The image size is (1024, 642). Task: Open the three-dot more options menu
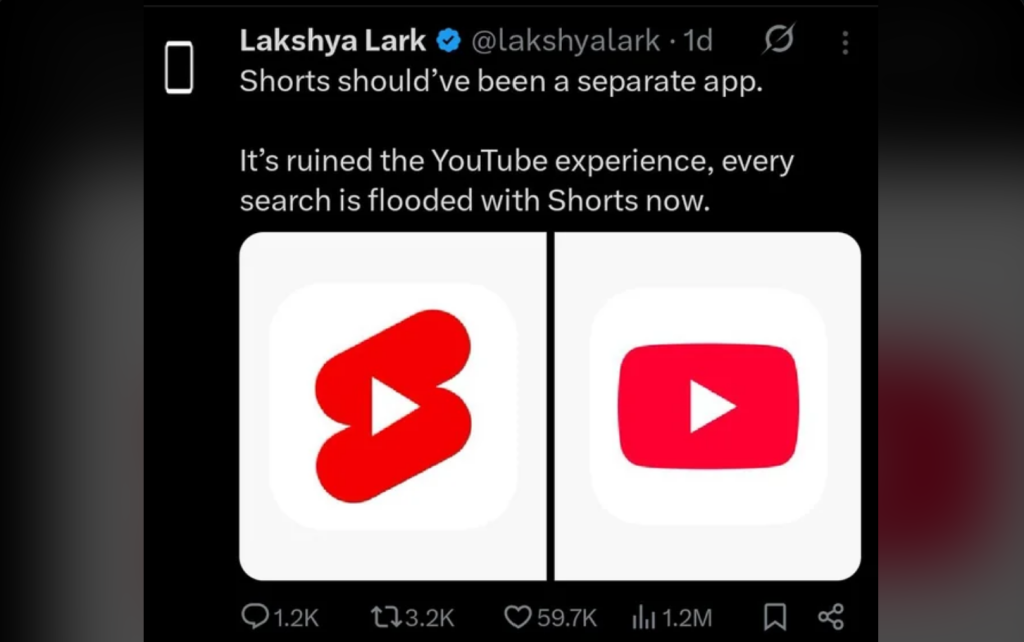[x=845, y=42]
